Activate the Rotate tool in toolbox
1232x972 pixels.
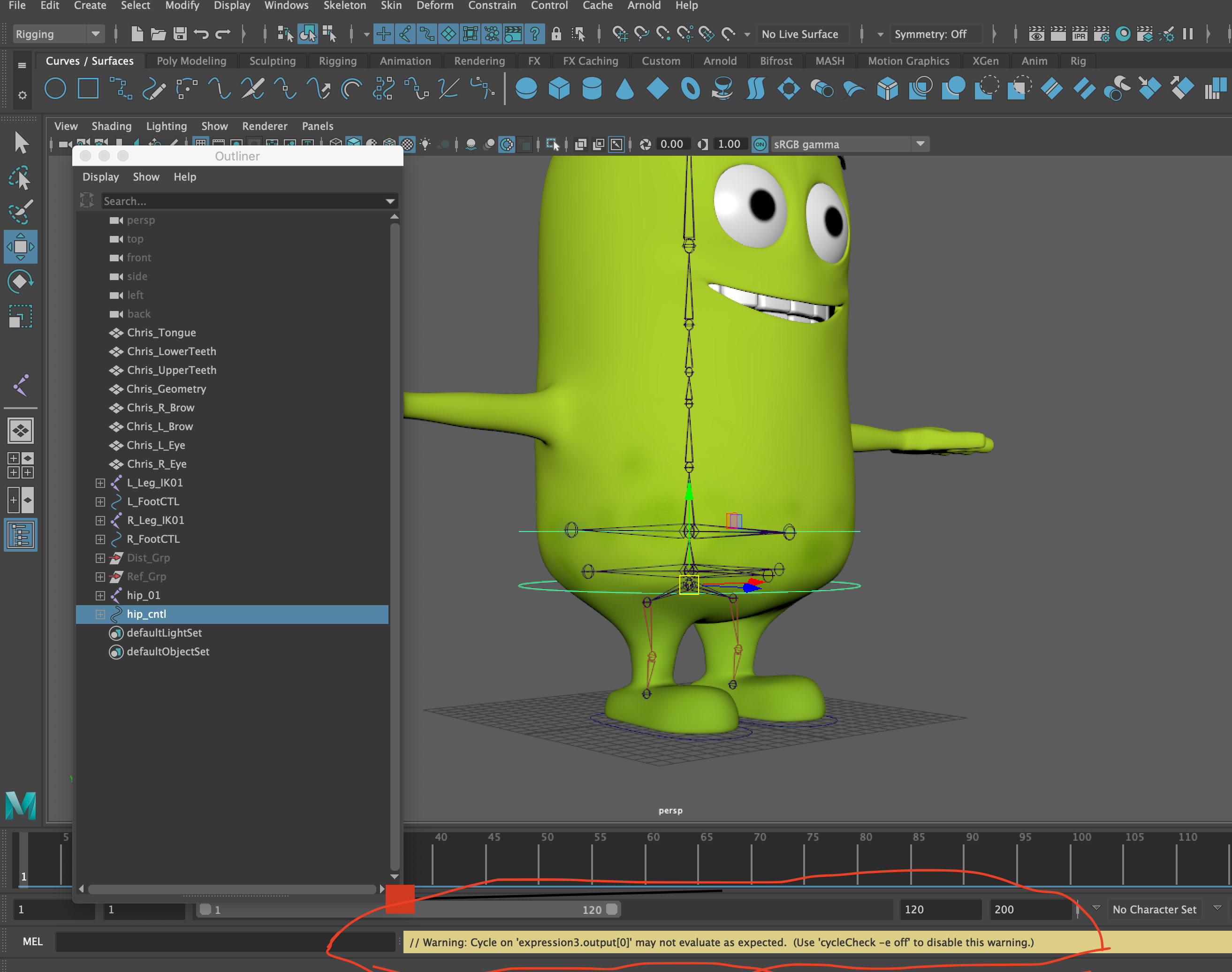point(21,281)
